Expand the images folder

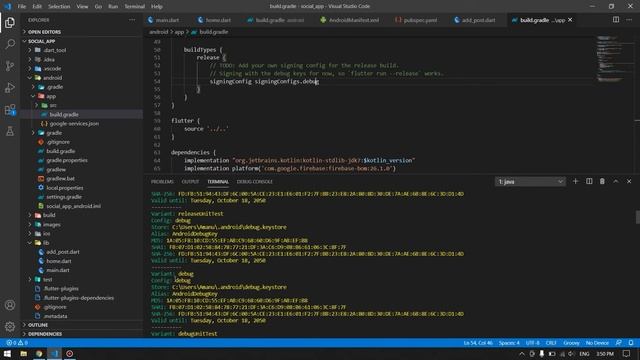point(51,224)
